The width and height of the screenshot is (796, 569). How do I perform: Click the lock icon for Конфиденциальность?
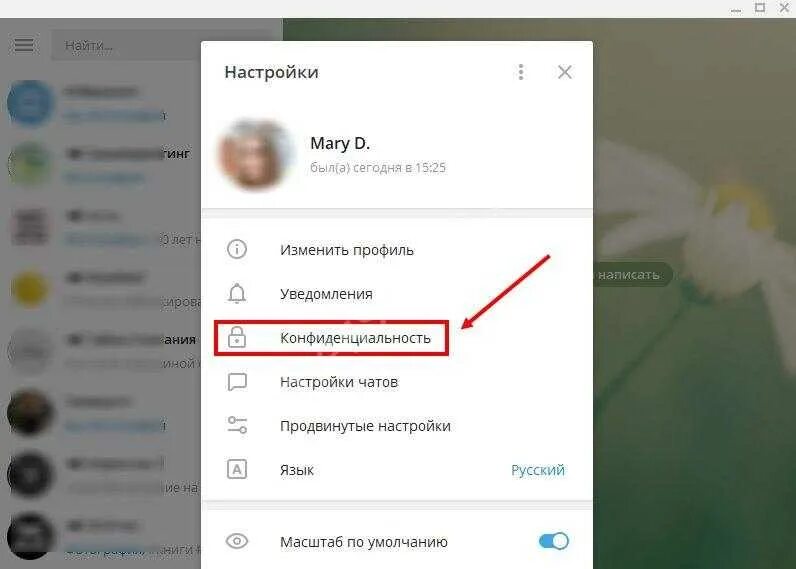[x=237, y=337]
